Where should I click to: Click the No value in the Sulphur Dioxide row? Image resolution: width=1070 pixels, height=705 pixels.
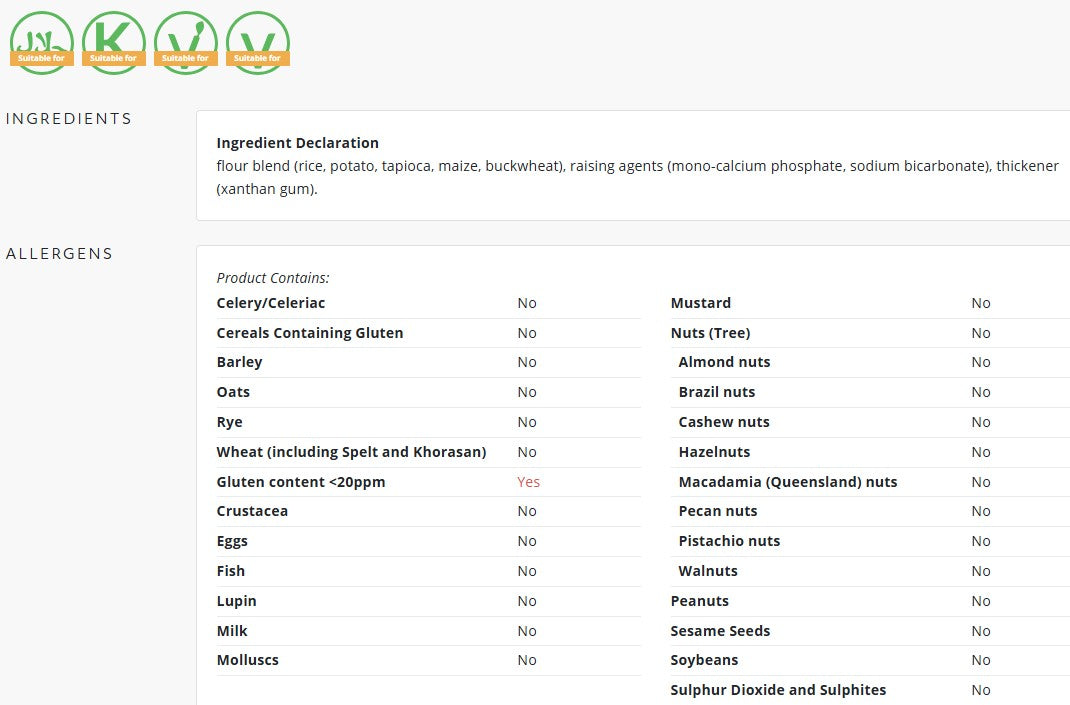coord(981,691)
